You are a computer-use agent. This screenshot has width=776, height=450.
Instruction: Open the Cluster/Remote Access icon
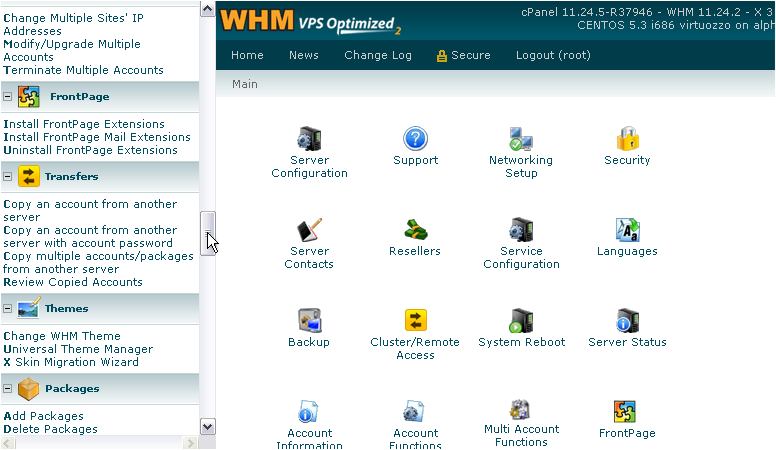(x=415, y=320)
